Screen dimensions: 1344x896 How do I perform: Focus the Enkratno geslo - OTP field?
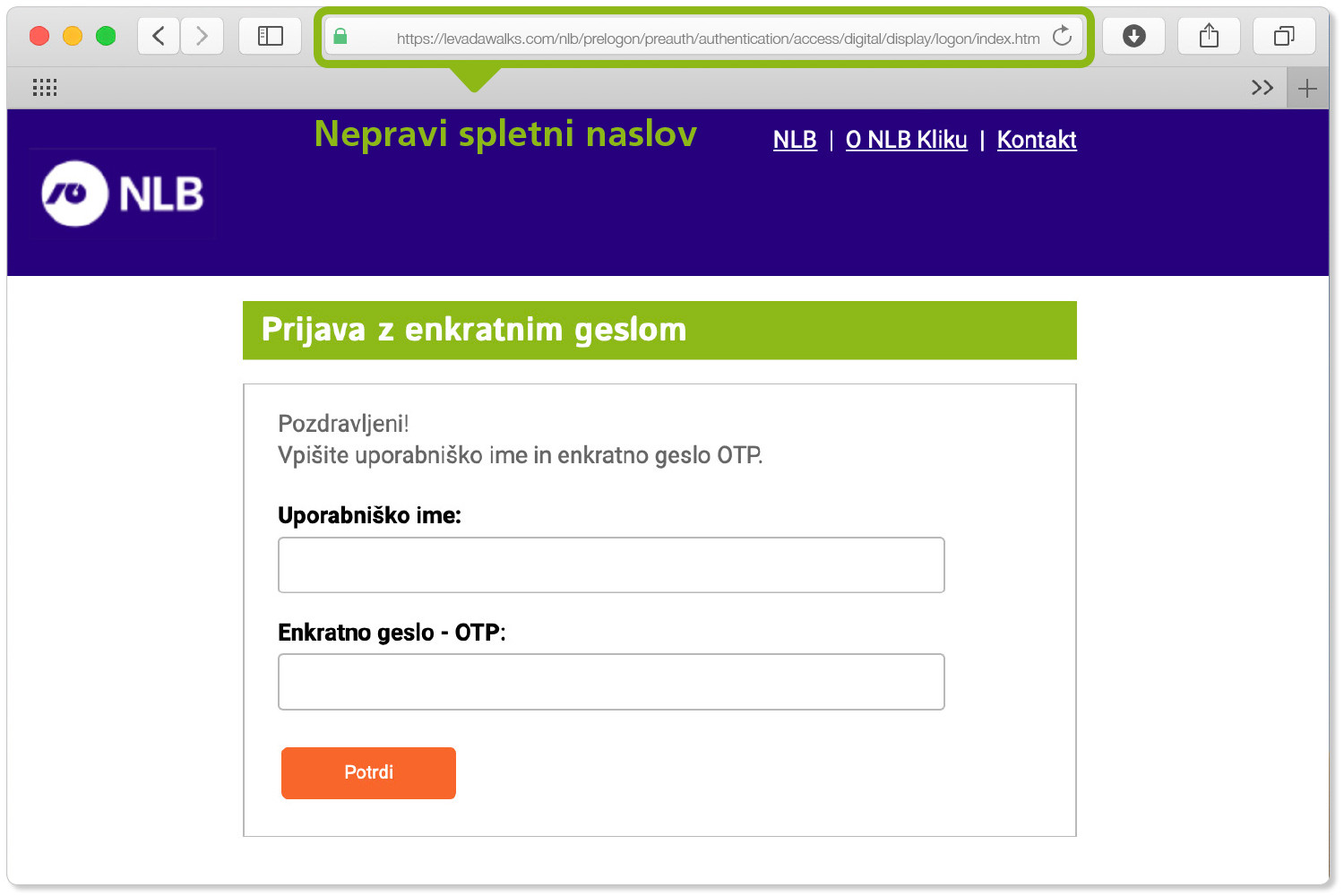coord(611,682)
